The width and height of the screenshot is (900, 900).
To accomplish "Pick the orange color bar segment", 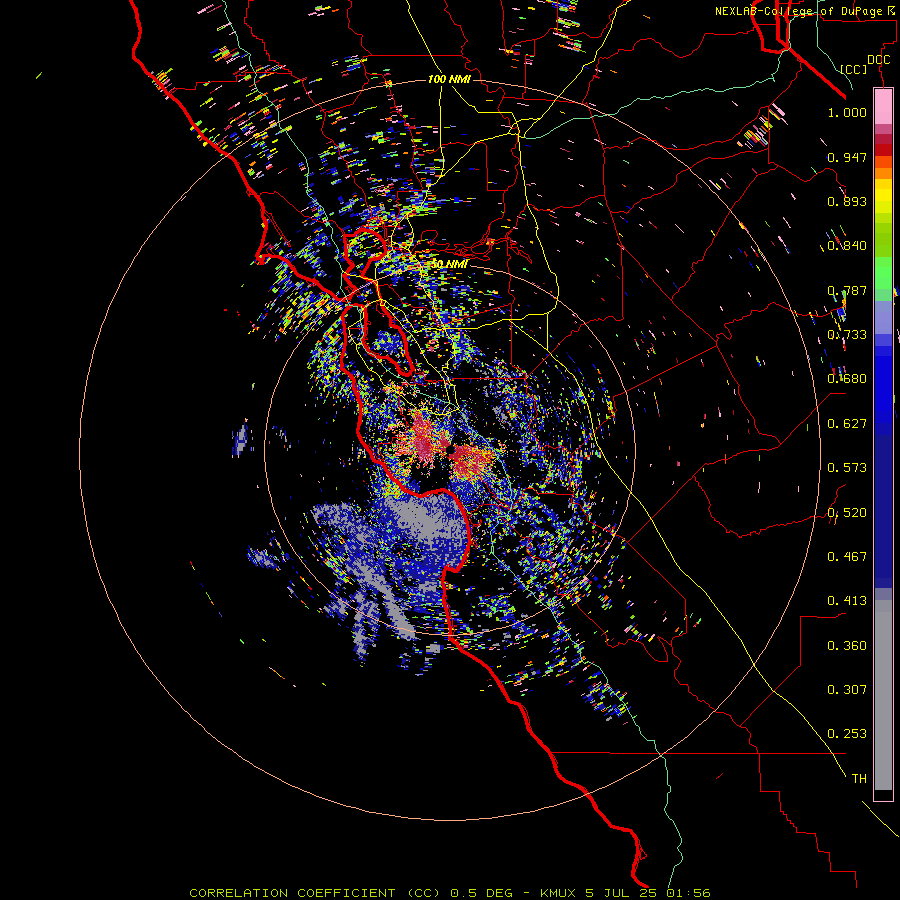I will [x=883, y=173].
